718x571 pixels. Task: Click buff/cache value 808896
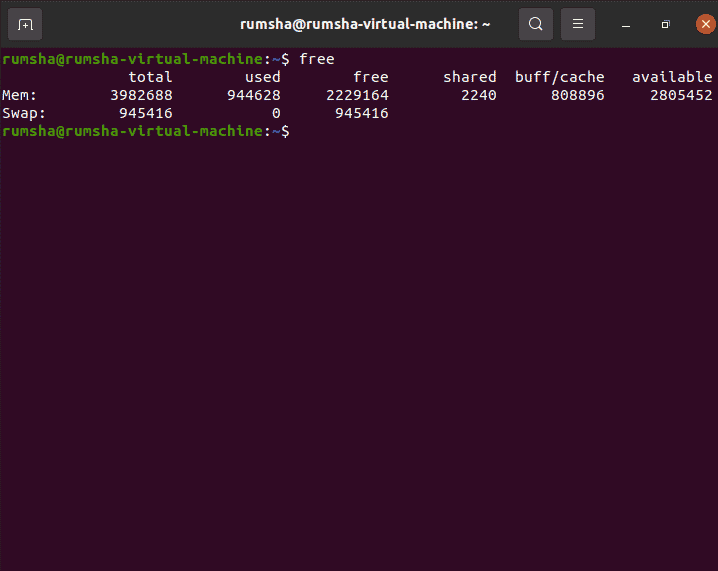577,95
